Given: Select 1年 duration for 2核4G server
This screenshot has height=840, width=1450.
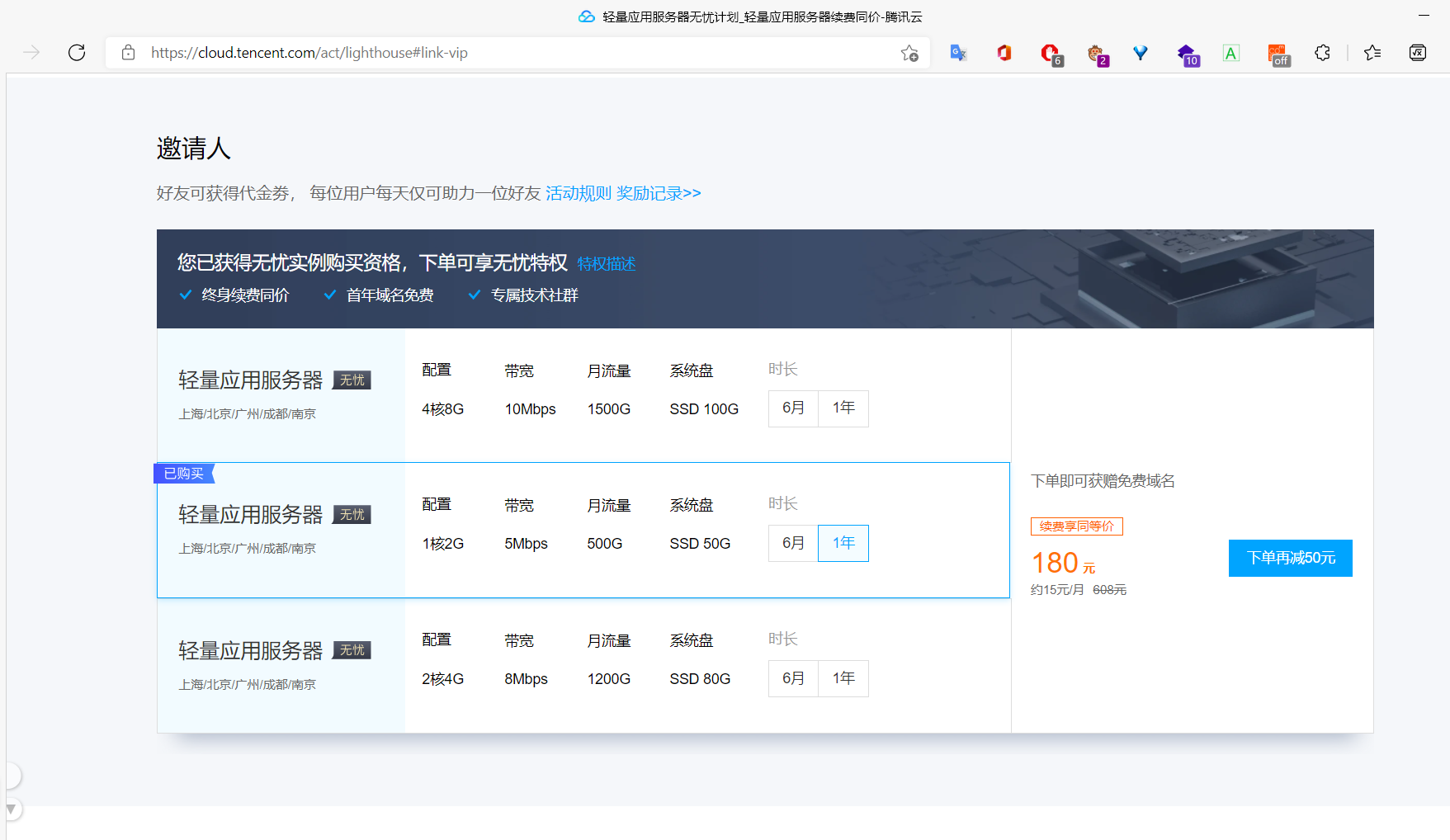Looking at the screenshot, I should click(x=843, y=678).
